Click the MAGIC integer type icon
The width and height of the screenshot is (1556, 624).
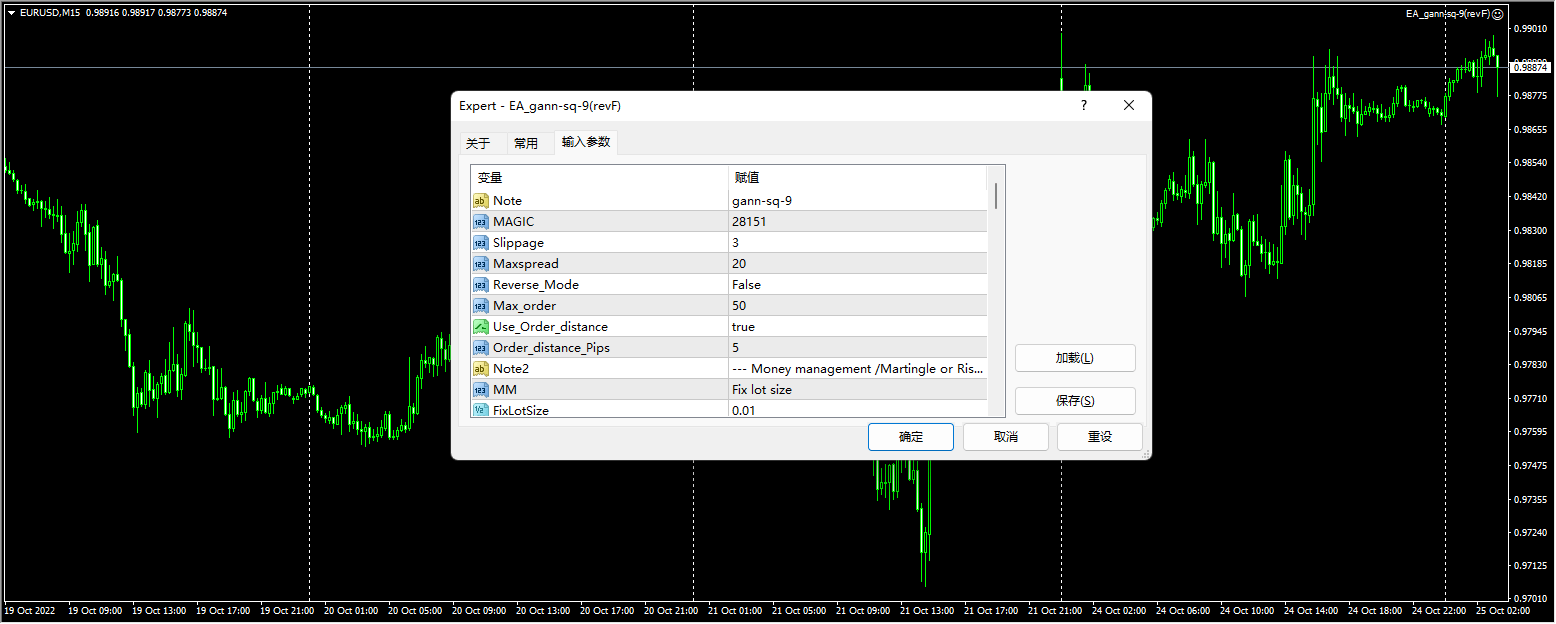480,222
